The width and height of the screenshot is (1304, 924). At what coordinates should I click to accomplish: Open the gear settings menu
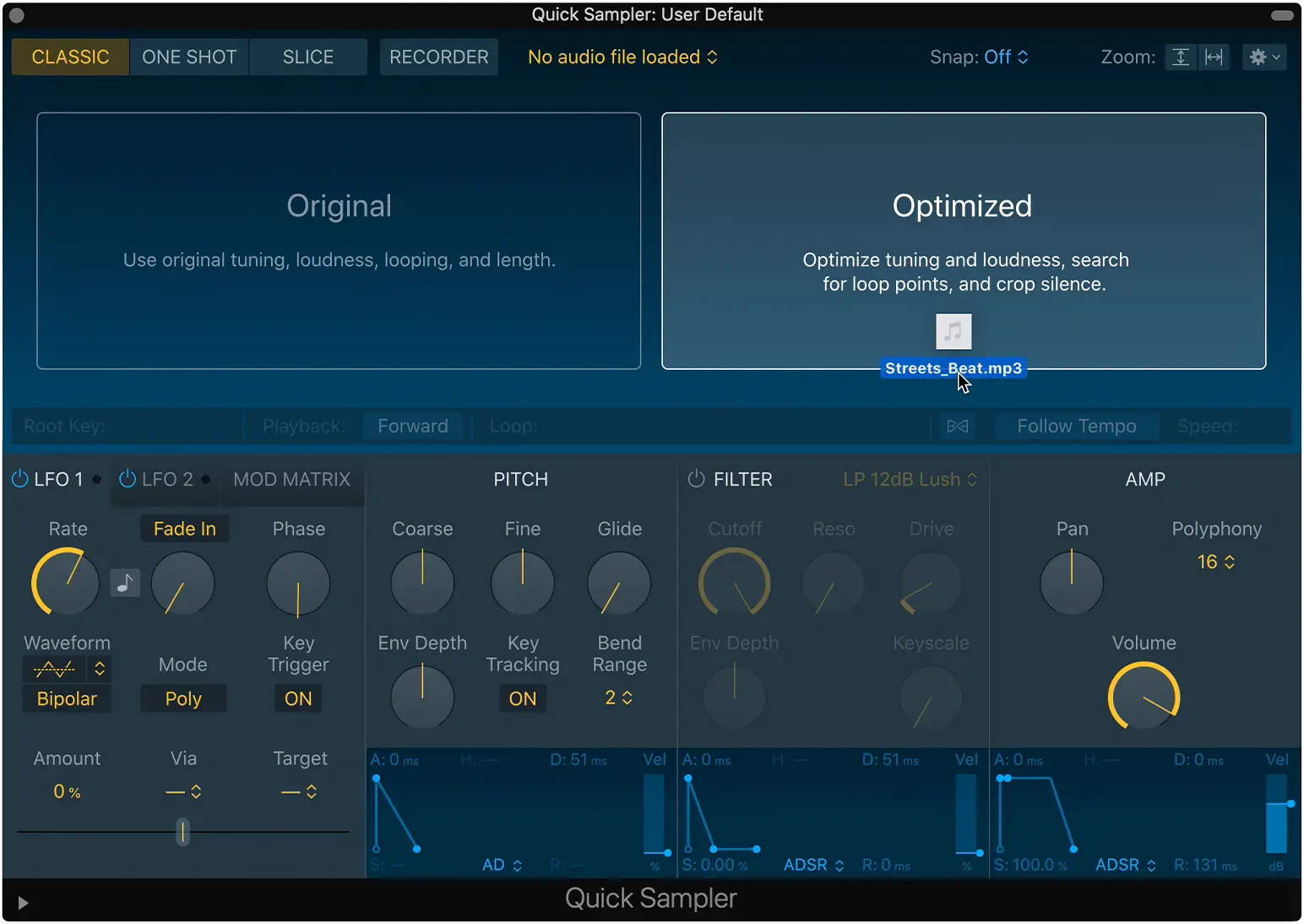[x=1263, y=57]
